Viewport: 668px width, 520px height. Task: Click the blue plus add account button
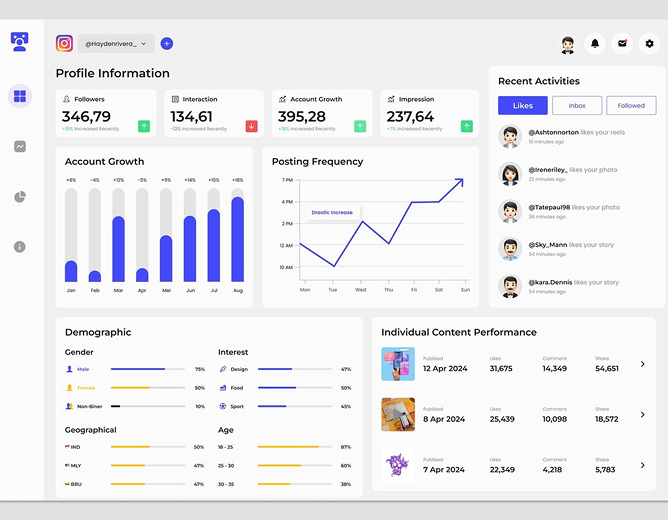click(167, 43)
